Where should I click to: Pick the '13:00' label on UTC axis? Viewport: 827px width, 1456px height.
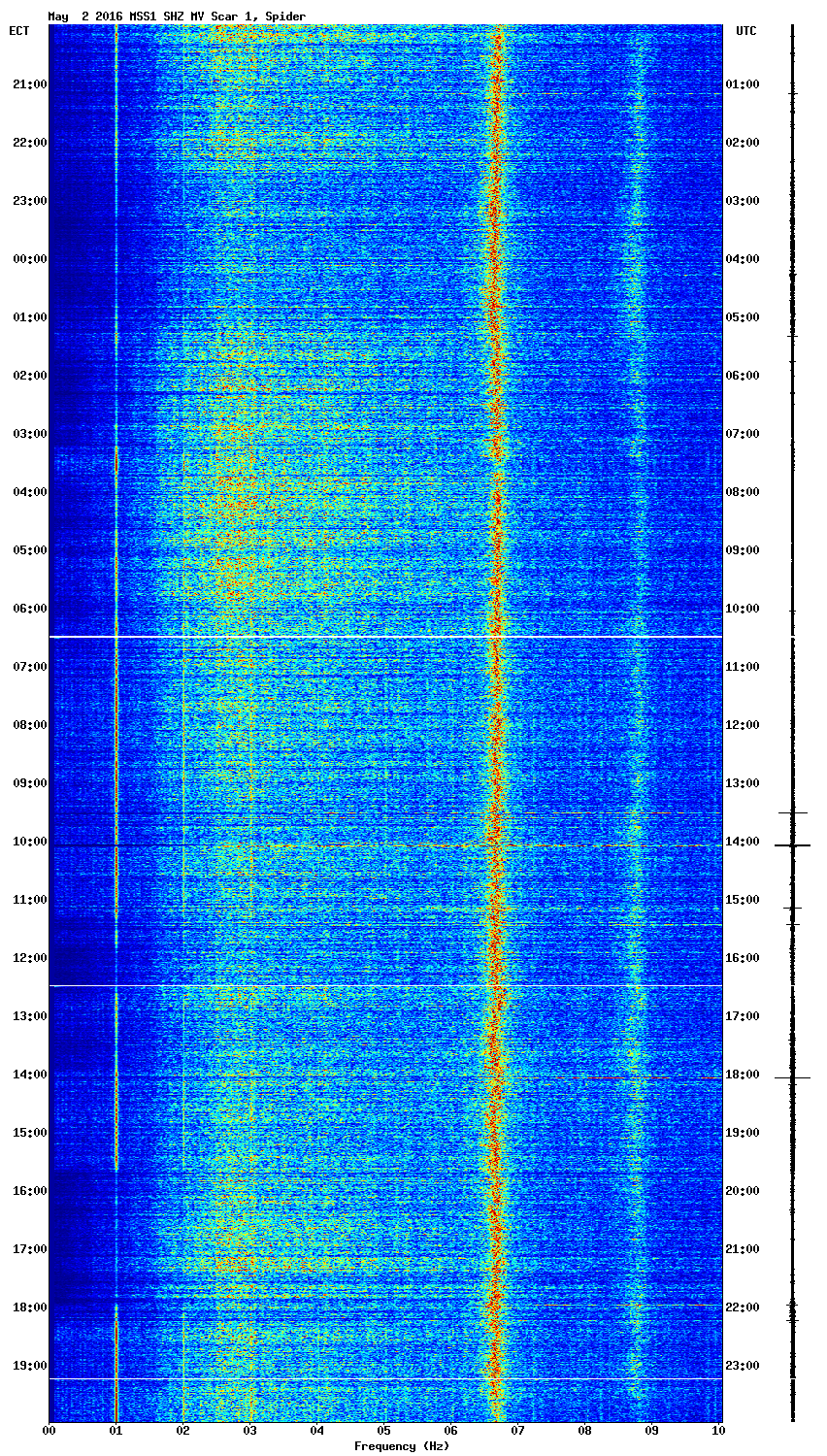click(743, 783)
